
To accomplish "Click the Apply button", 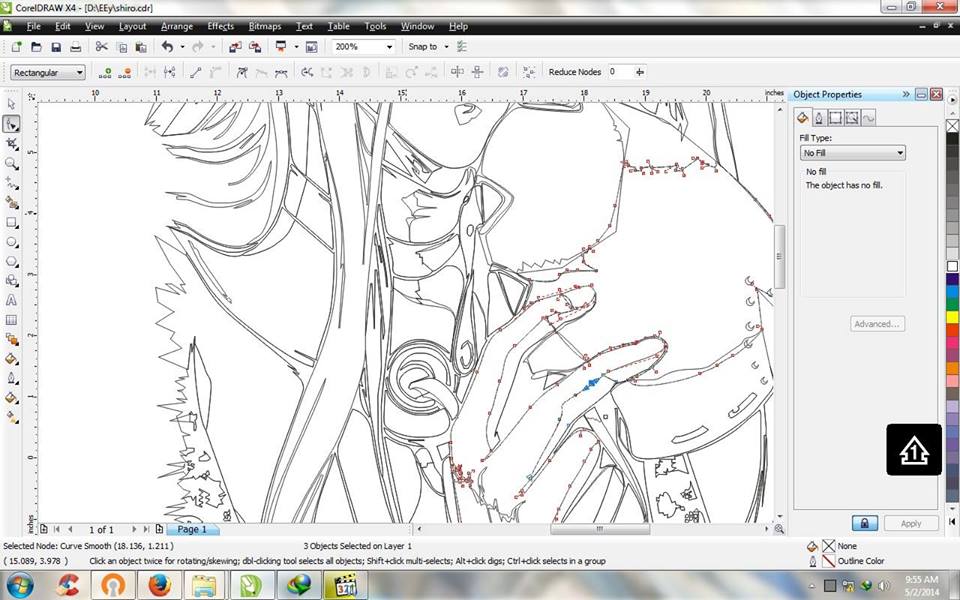I will tap(910, 523).
